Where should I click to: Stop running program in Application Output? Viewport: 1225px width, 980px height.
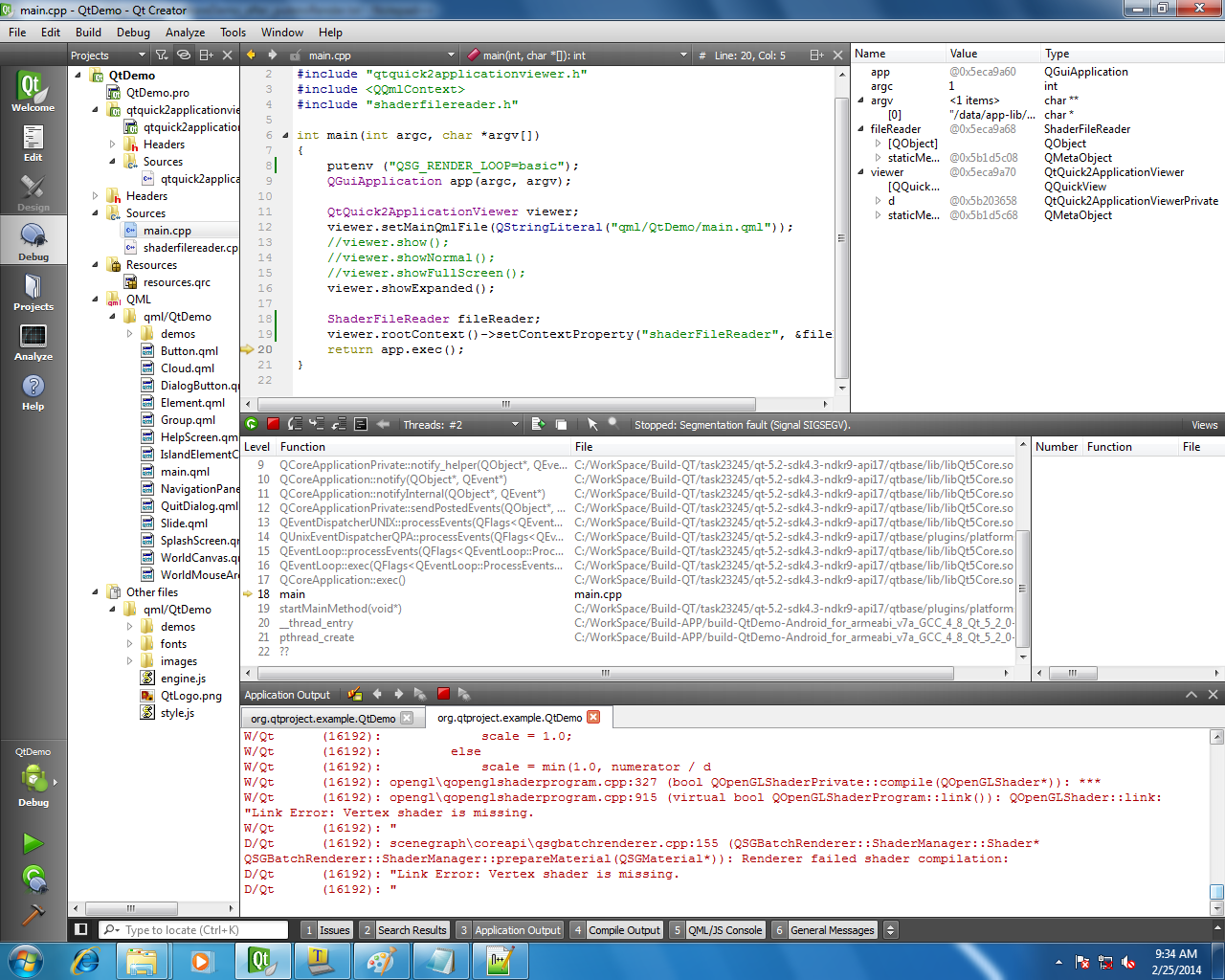[x=443, y=694]
